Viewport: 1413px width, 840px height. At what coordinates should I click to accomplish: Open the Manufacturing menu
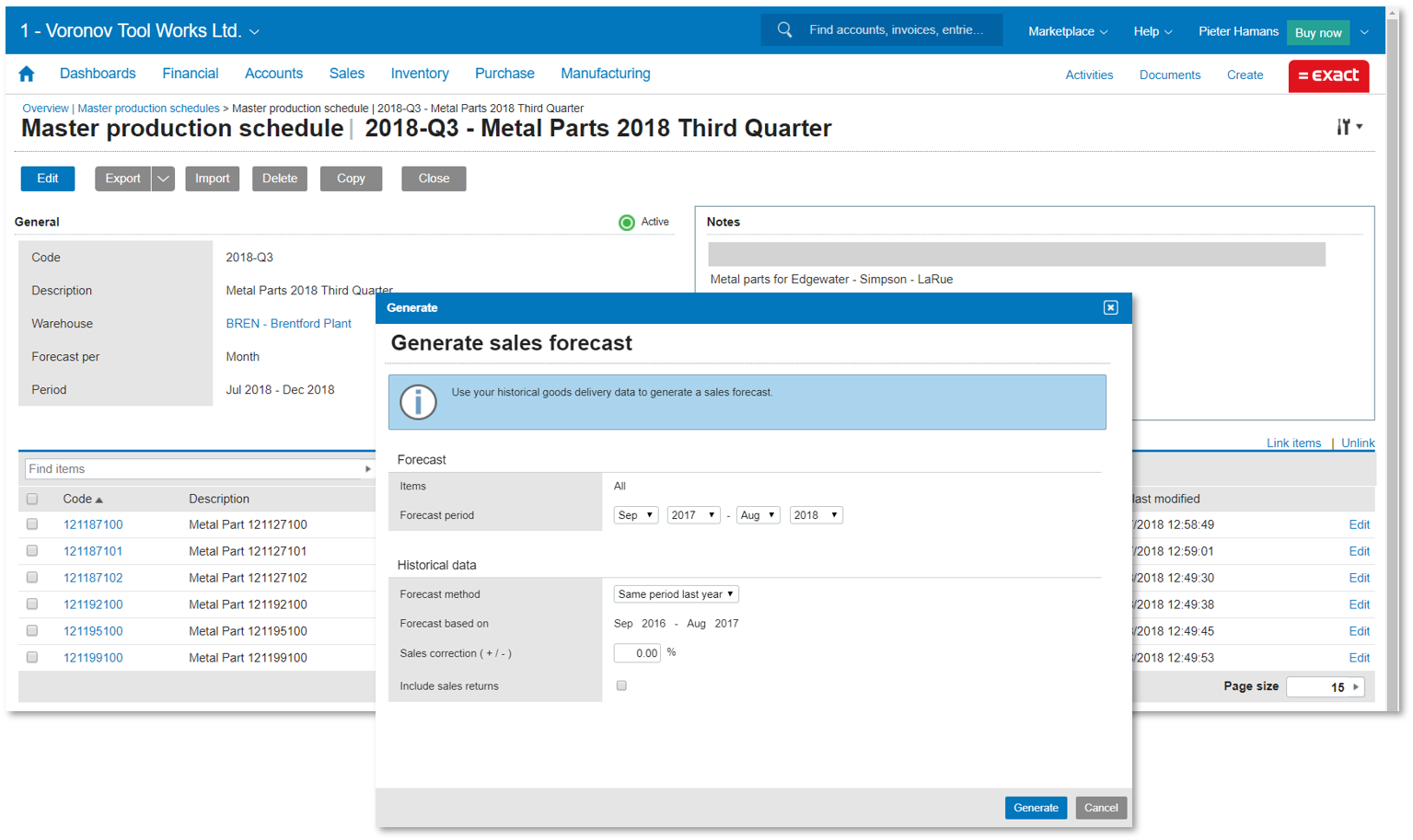605,74
